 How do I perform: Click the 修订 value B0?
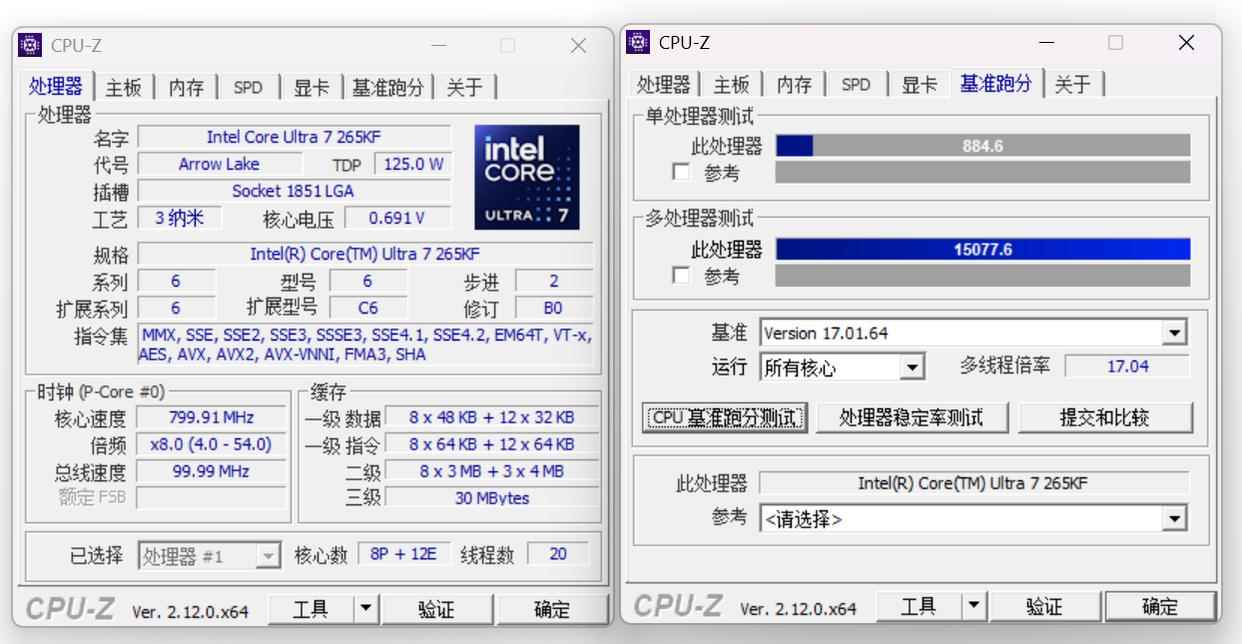pyautogui.click(x=553, y=308)
